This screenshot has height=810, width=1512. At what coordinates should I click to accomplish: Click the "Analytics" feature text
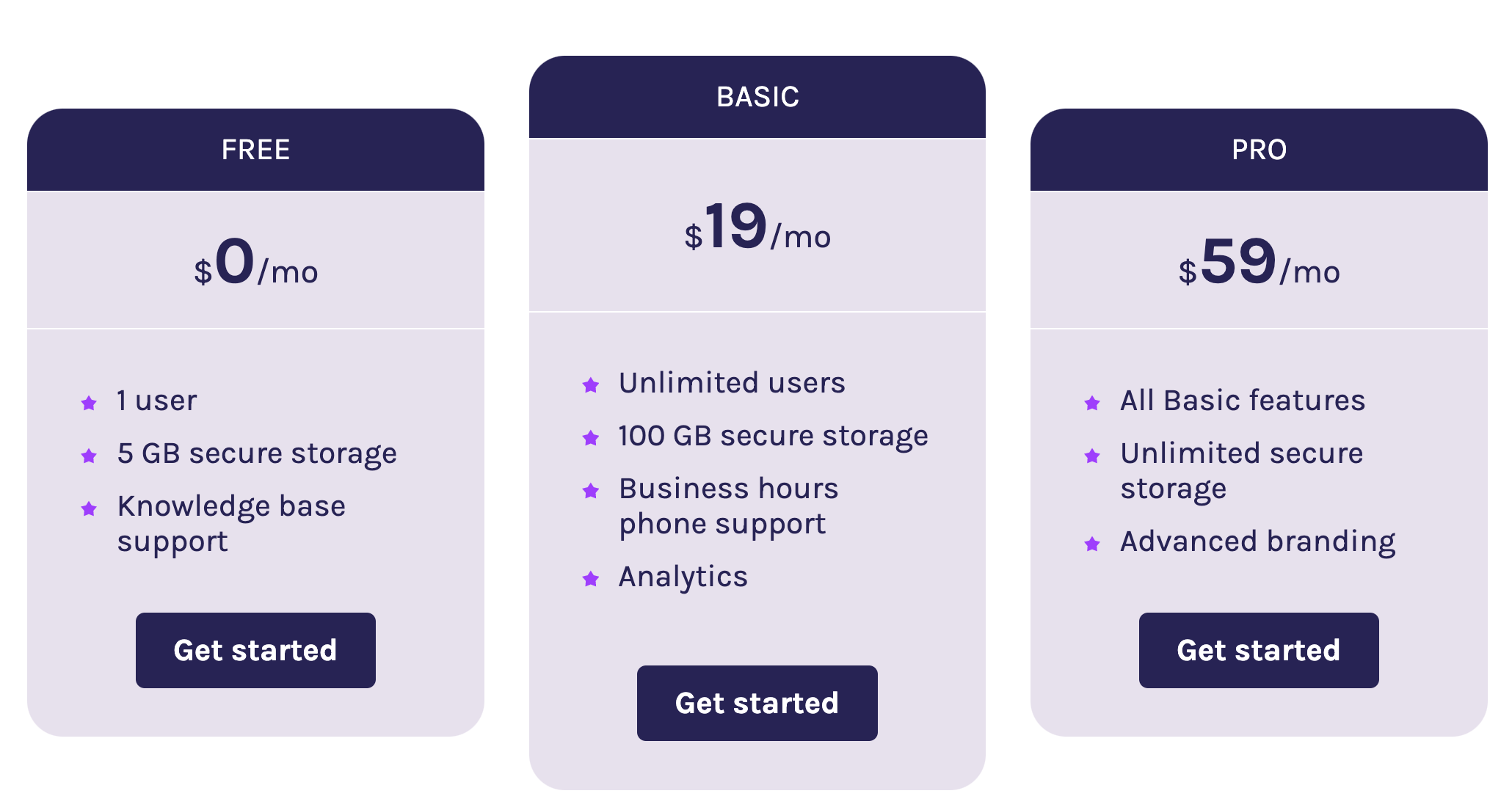tap(683, 577)
